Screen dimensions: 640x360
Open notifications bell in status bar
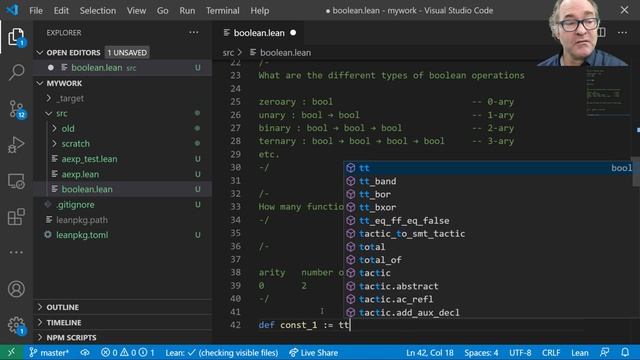point(625,353)
